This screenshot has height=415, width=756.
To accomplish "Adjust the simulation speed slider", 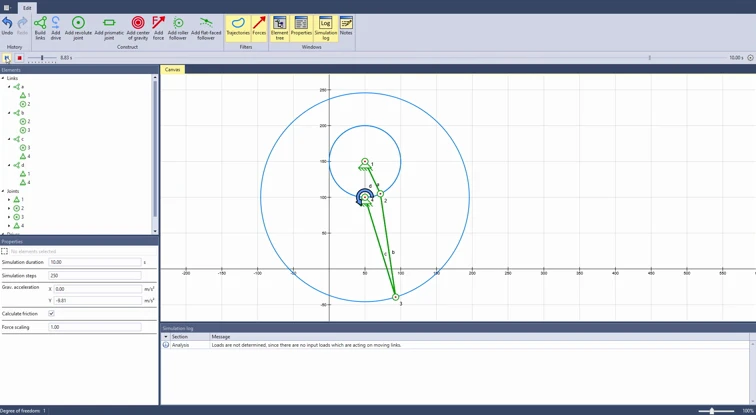I will click(x=42, y=58).
